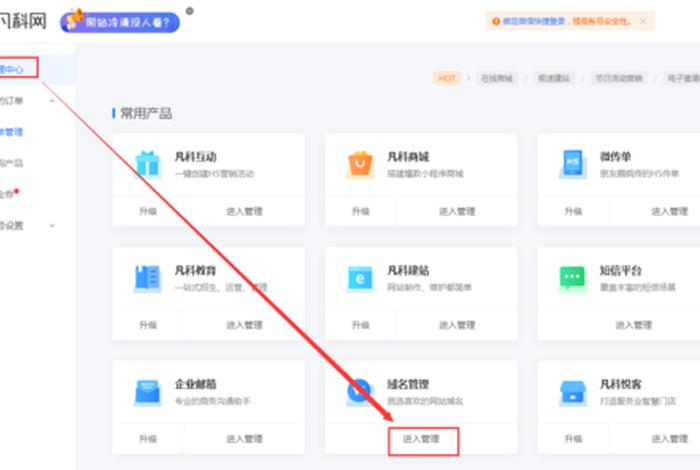Click 升级 on the 企业邮箱 card

tap(148, 439)
